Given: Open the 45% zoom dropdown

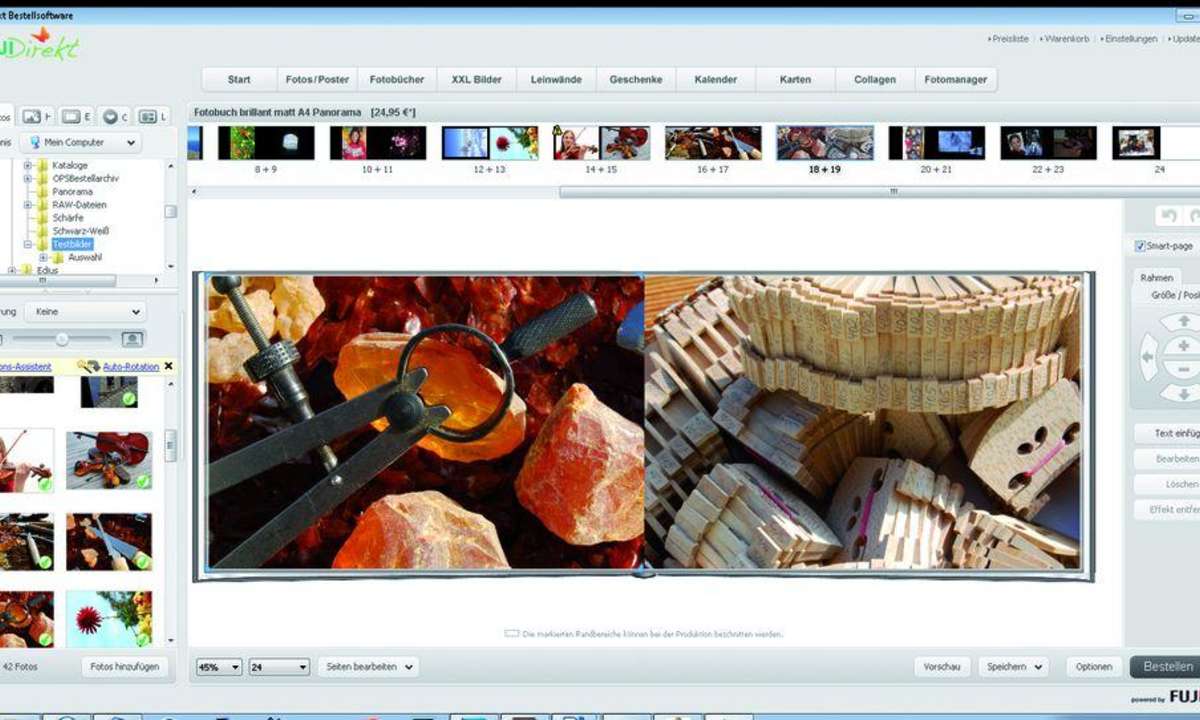Looking at the screenshot, I should click(219, 667).
